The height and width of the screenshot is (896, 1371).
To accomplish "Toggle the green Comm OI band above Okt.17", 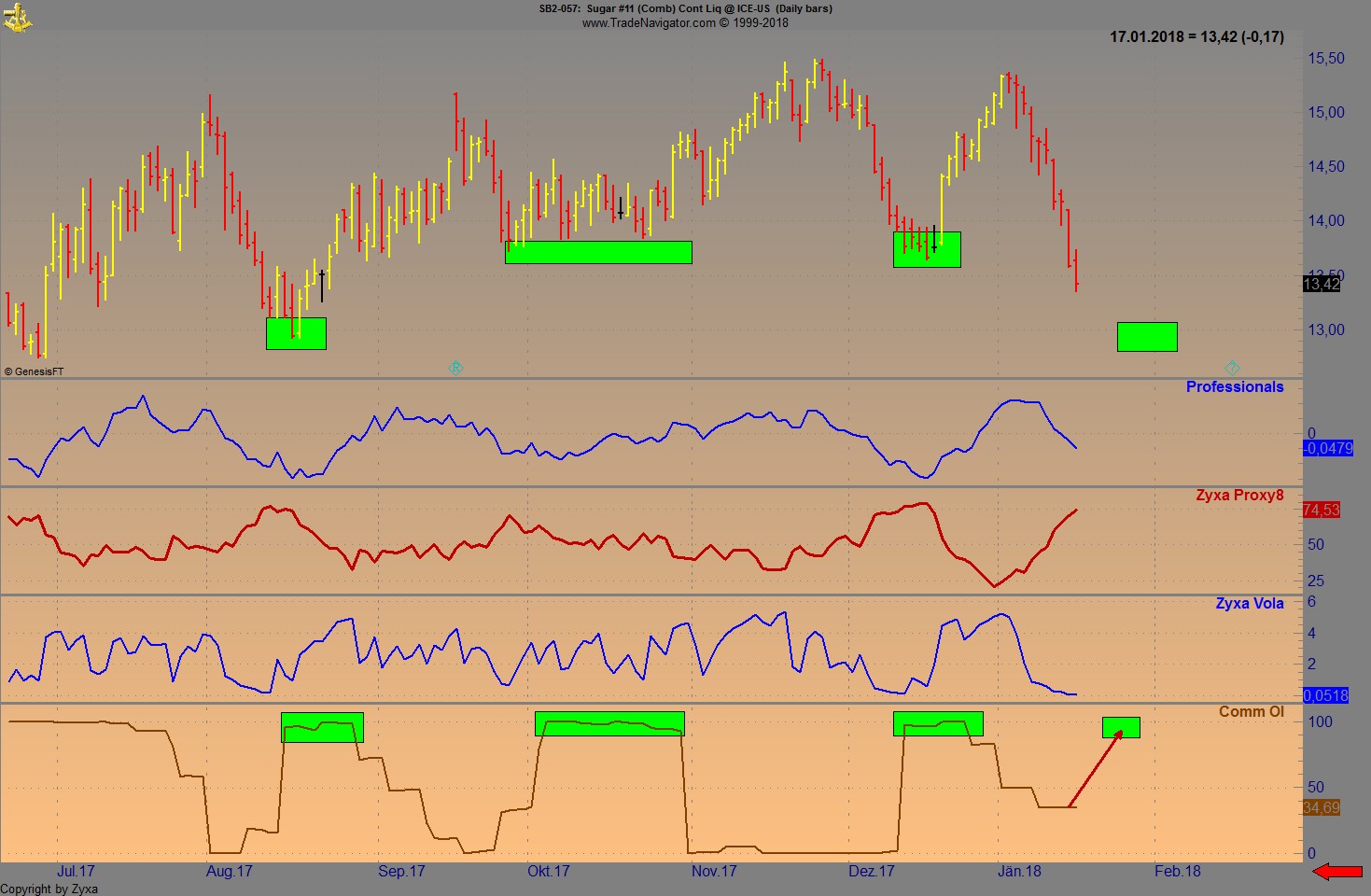I will (x=611, y=723).
